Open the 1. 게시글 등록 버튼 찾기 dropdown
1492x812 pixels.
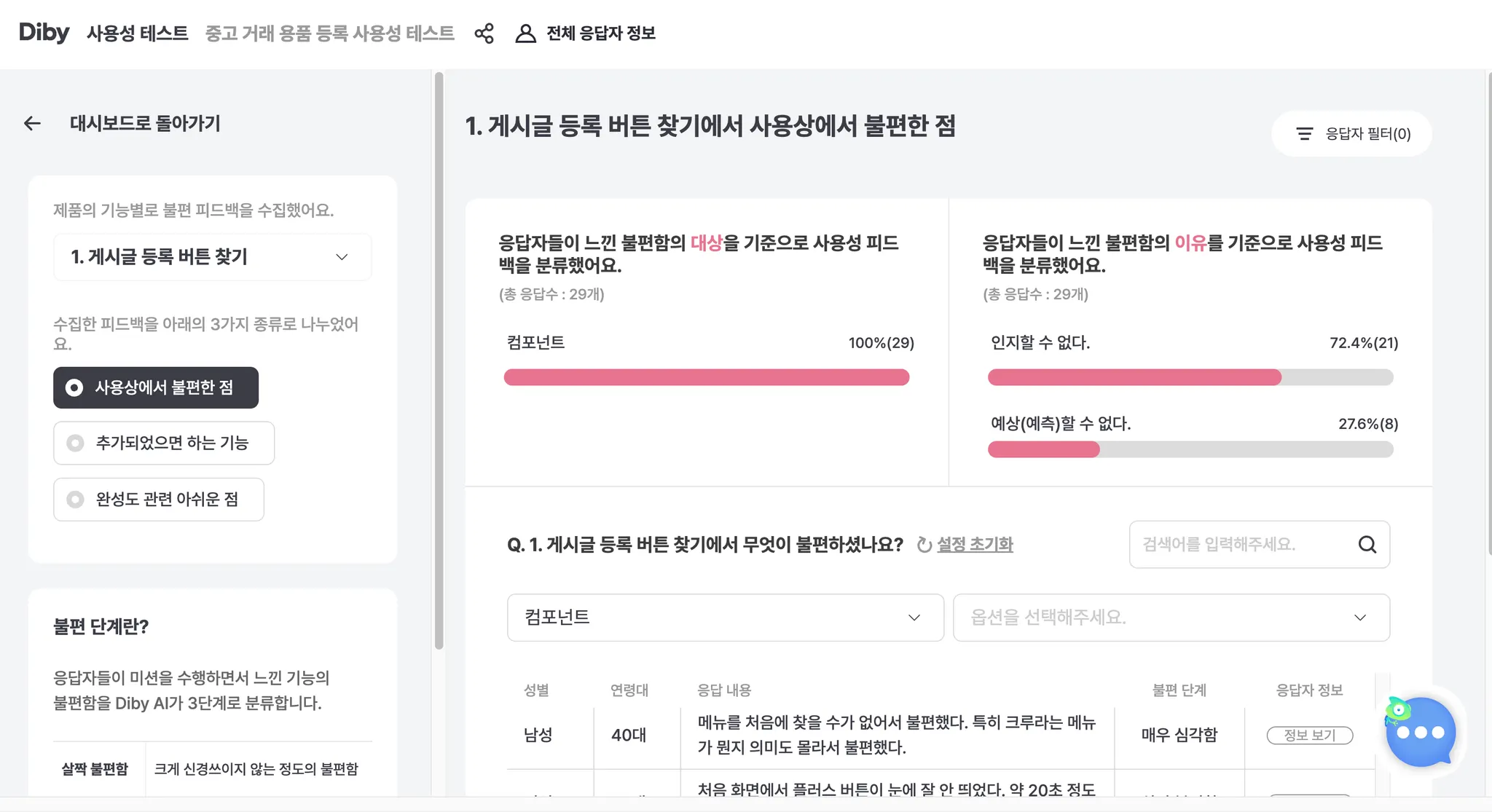point(212,257)
